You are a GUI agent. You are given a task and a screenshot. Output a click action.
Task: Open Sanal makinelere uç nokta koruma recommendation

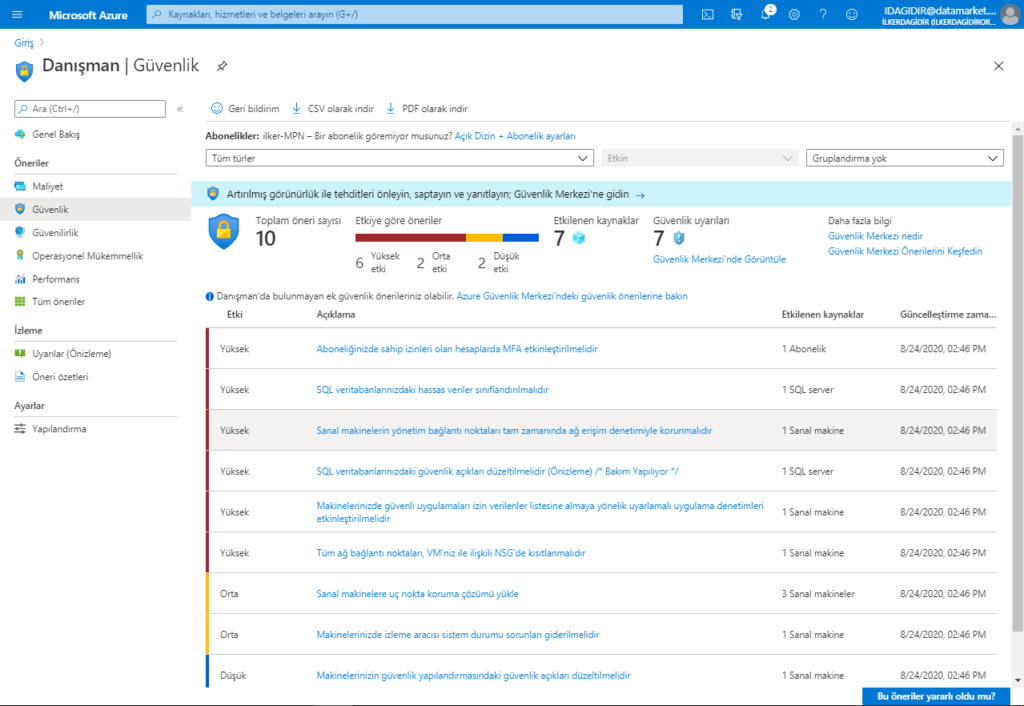[417, 594]
